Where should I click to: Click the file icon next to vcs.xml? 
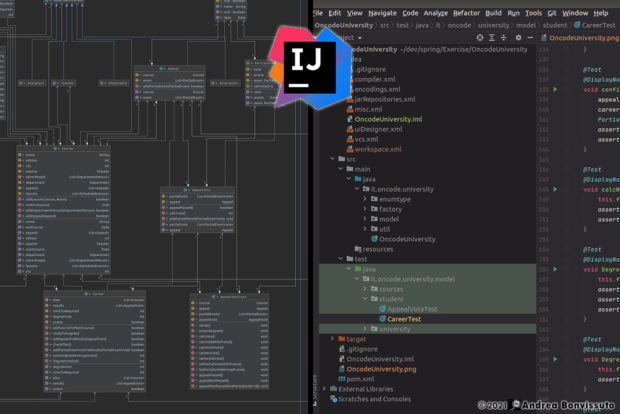pos(350,139)
